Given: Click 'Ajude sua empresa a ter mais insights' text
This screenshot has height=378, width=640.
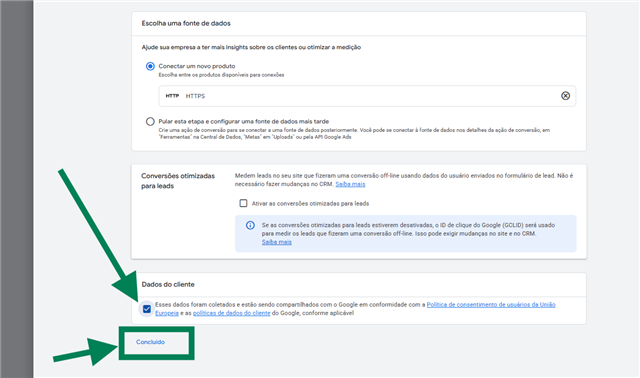Looking at the screenshot, I should coord(251,47).
